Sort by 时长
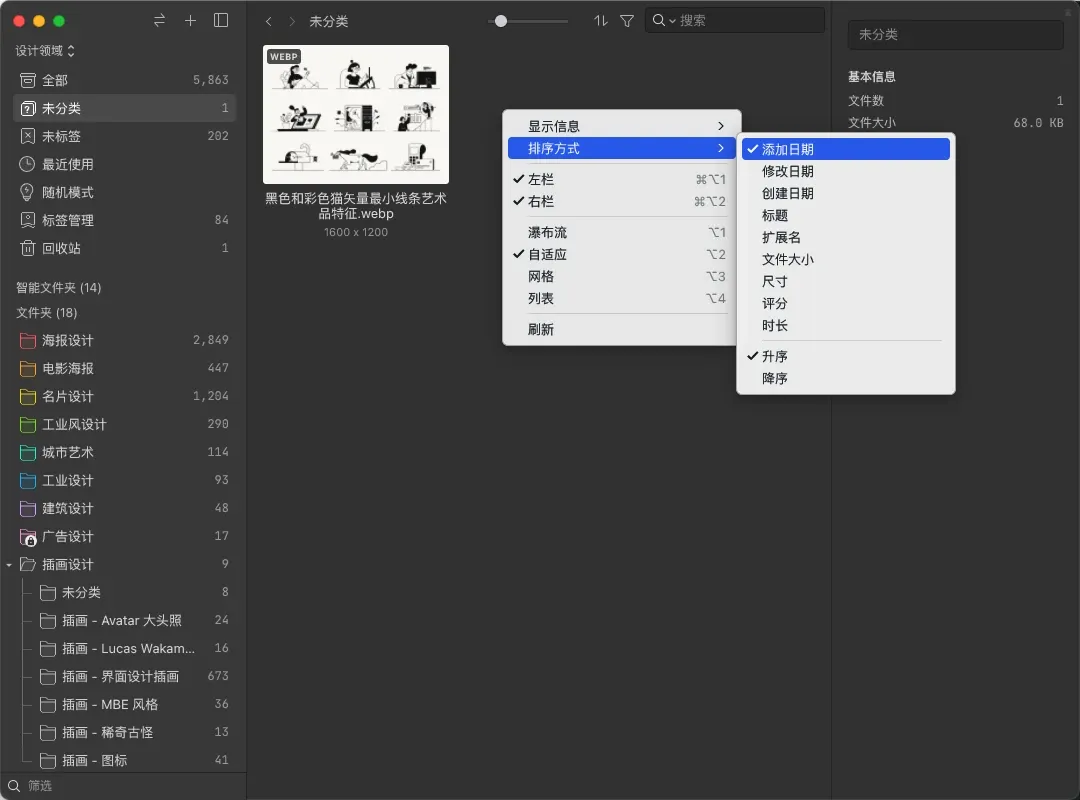Screen dimensions: 1080x800 (846, 326)
